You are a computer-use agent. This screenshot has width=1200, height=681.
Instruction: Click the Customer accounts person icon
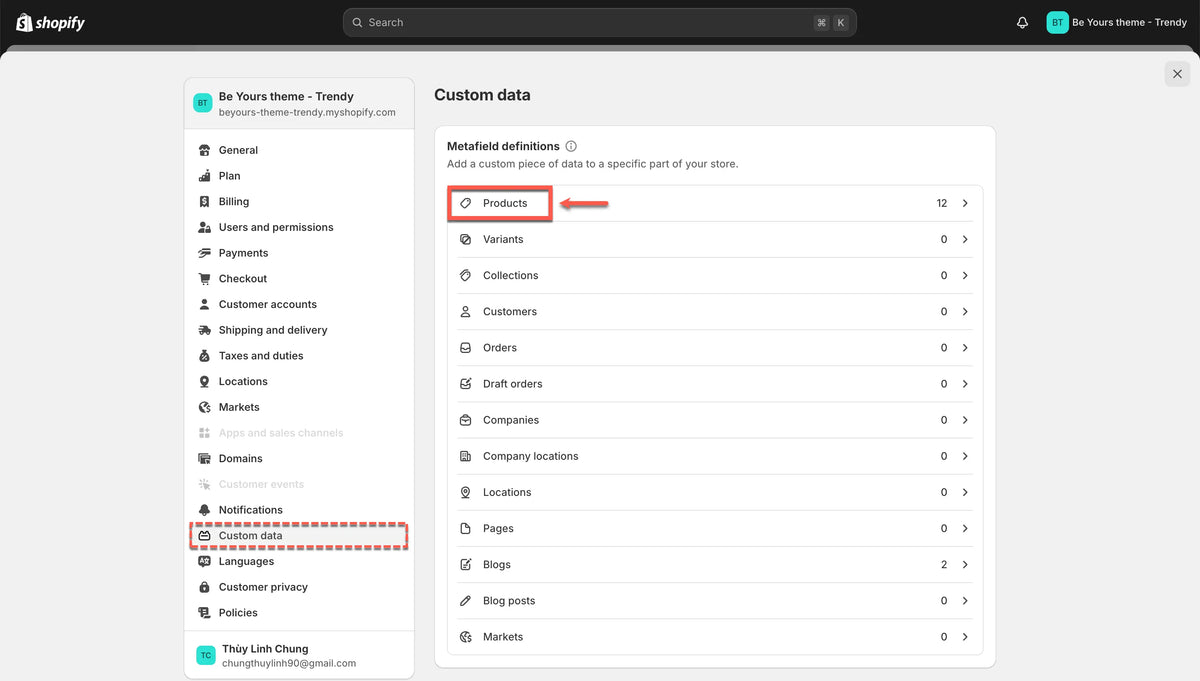click(204, 304)
